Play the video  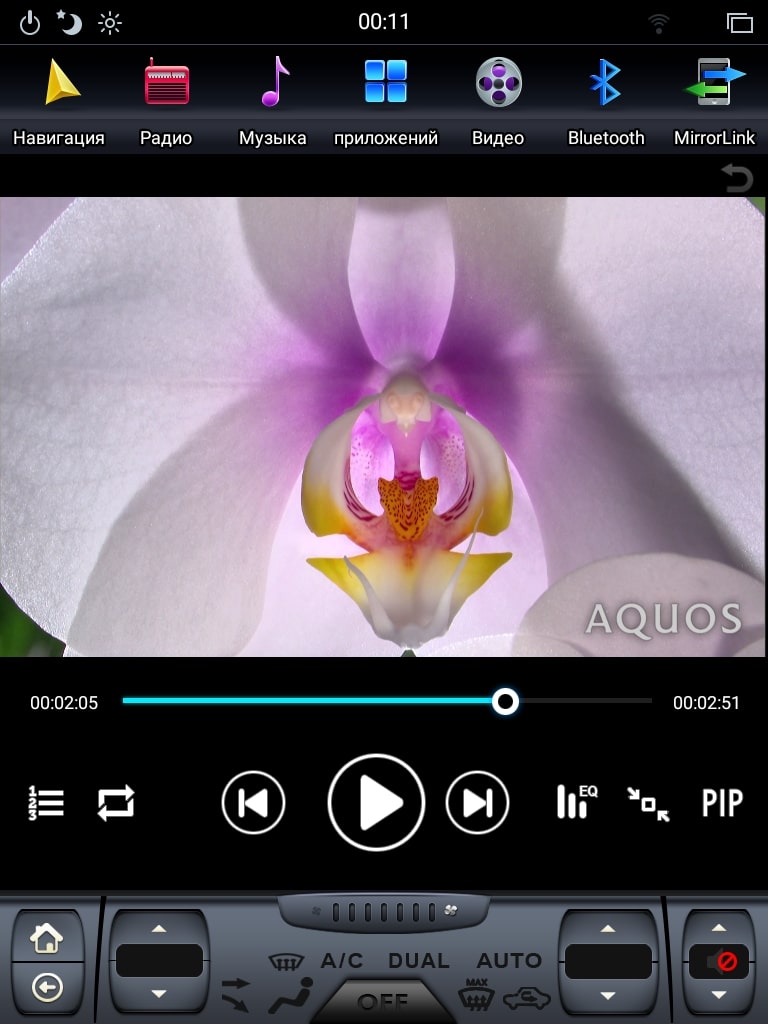(x=376, y=803)
